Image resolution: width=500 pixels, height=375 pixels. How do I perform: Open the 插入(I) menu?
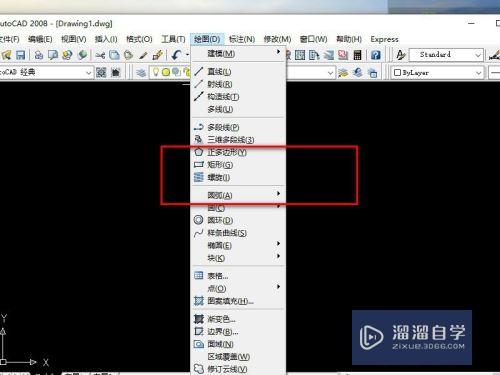point(106,39)
